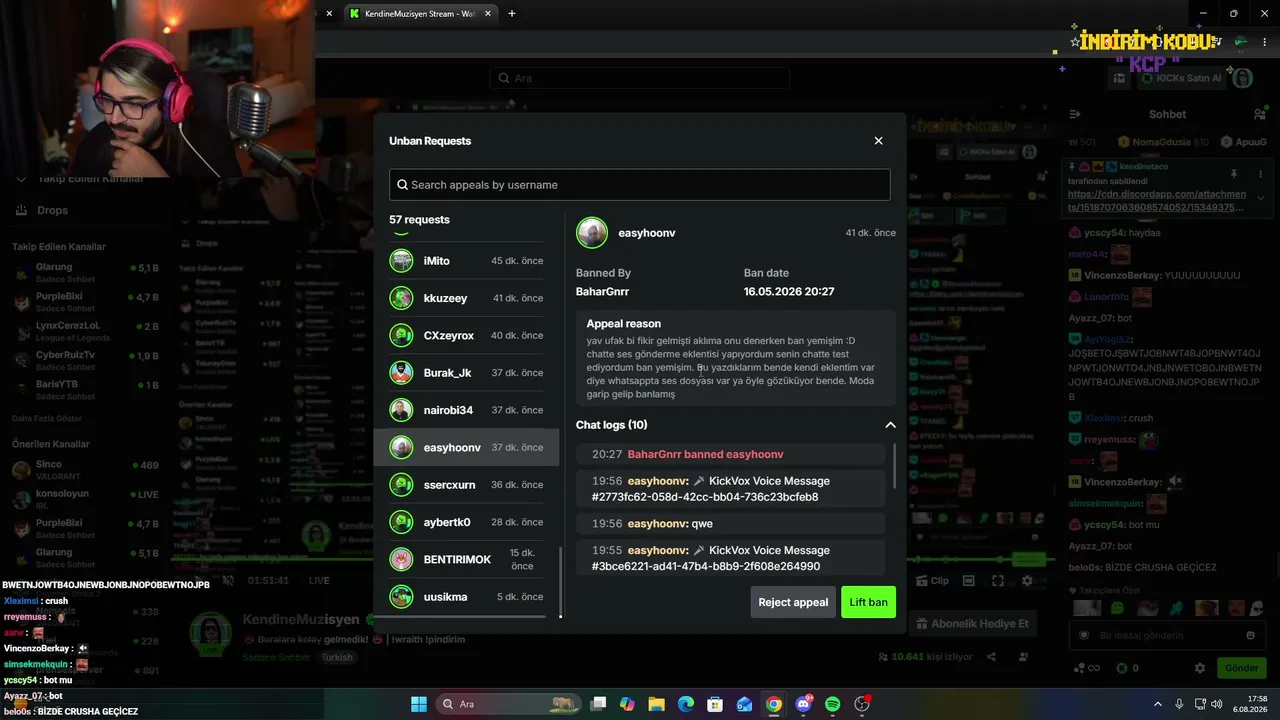The width and height of the screenshot is (1280, 720).
Task: Expand the pinned message chevron
Action: (x=1260, y=198)
